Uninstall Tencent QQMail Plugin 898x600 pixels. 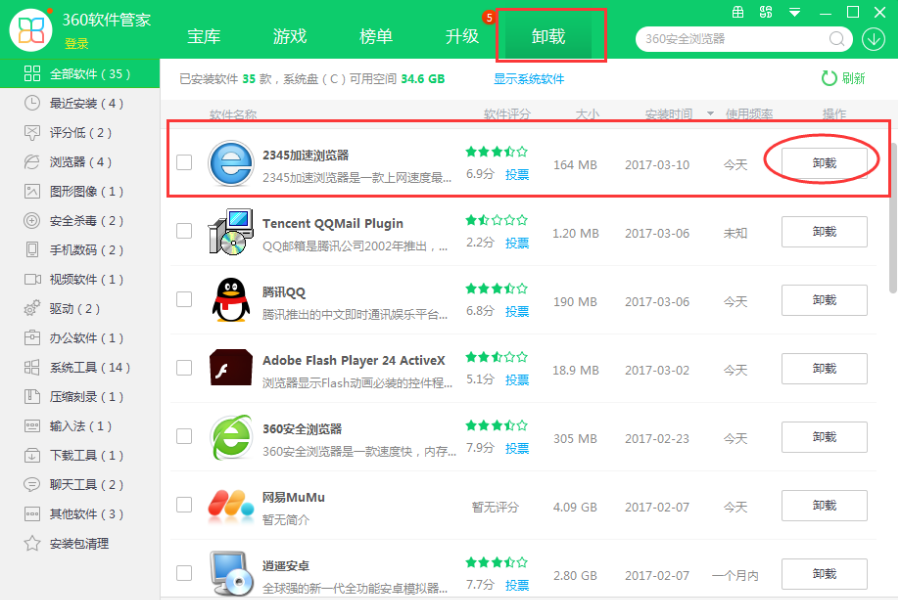pyautogui.click(x=824, y=232)
